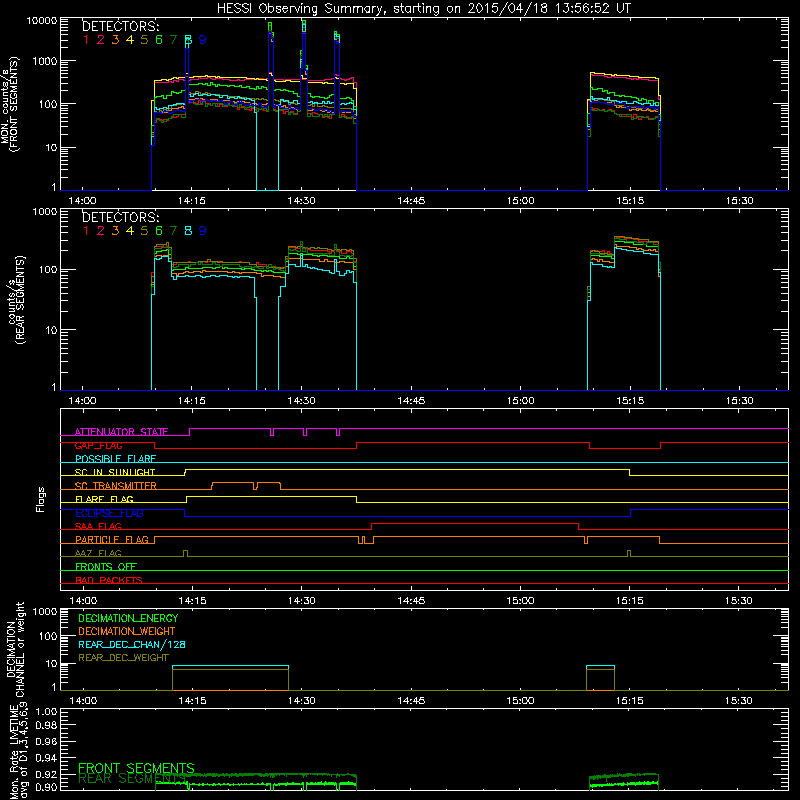Click the FRONTS_OFF flag label
Screen dimensions: 800x800
[106, 567]
